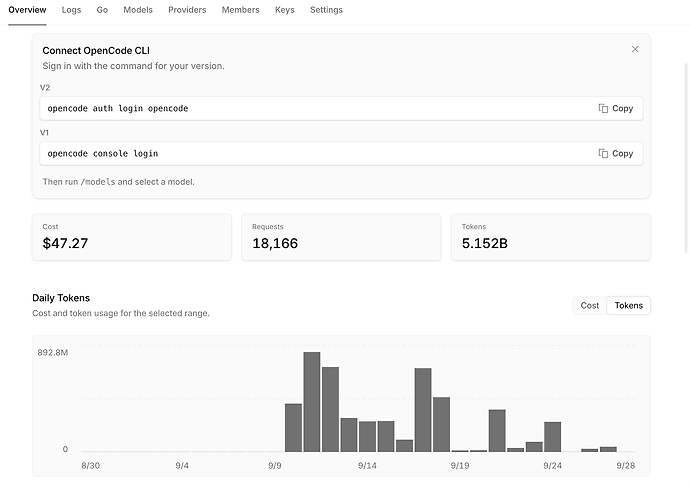The width and height of the screenshot is (690, 485).
Task: Click the 9/19 date label on chart
Action: [460, 466]
